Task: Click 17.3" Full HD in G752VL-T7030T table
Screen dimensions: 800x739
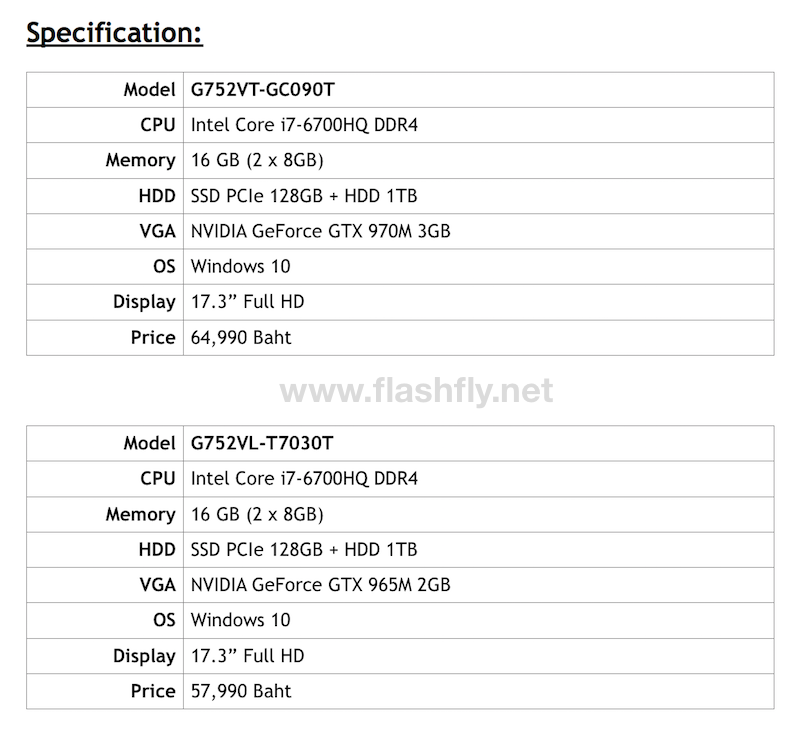Action: tap(247, 656)
